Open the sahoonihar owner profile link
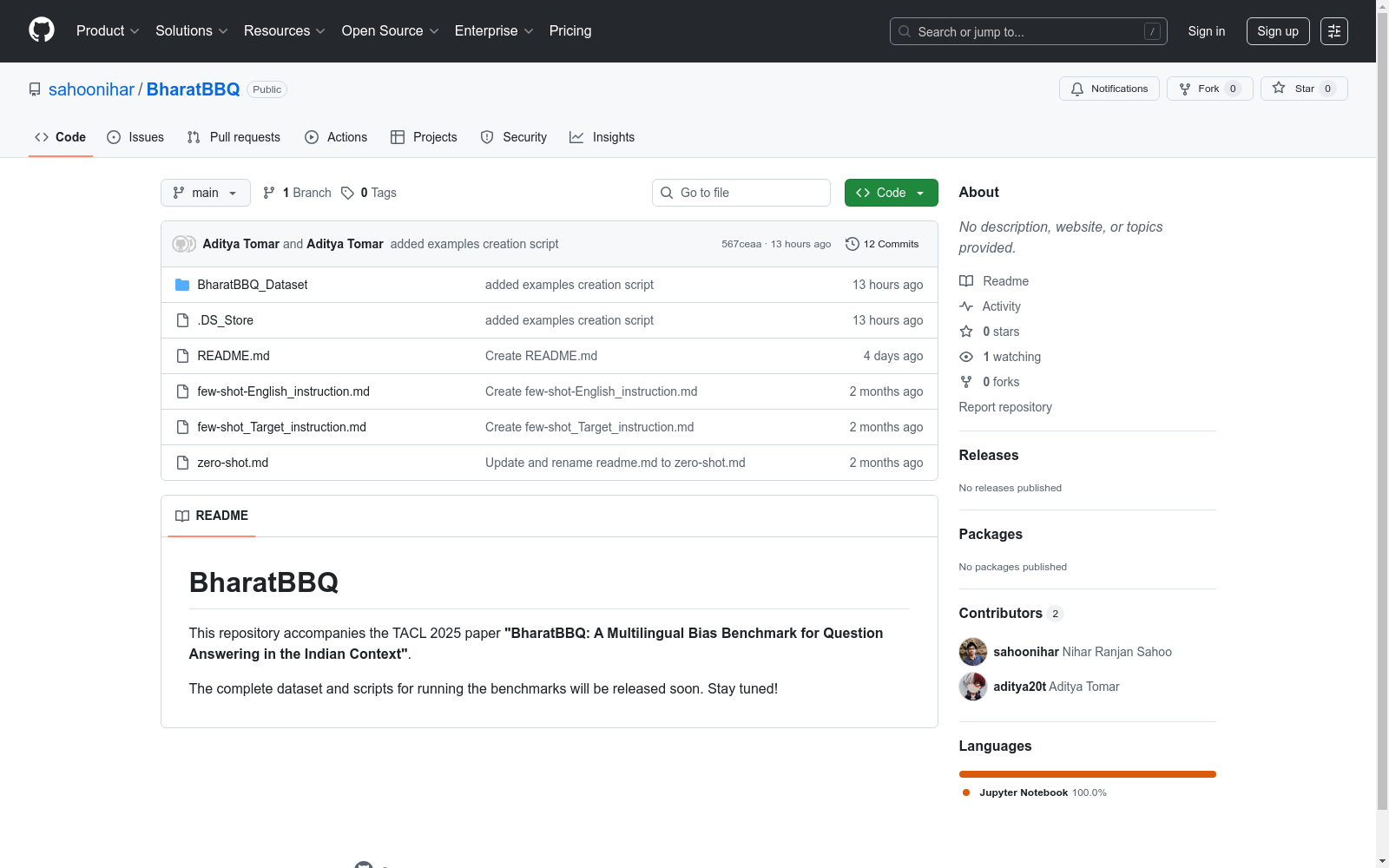 [91, 89]
